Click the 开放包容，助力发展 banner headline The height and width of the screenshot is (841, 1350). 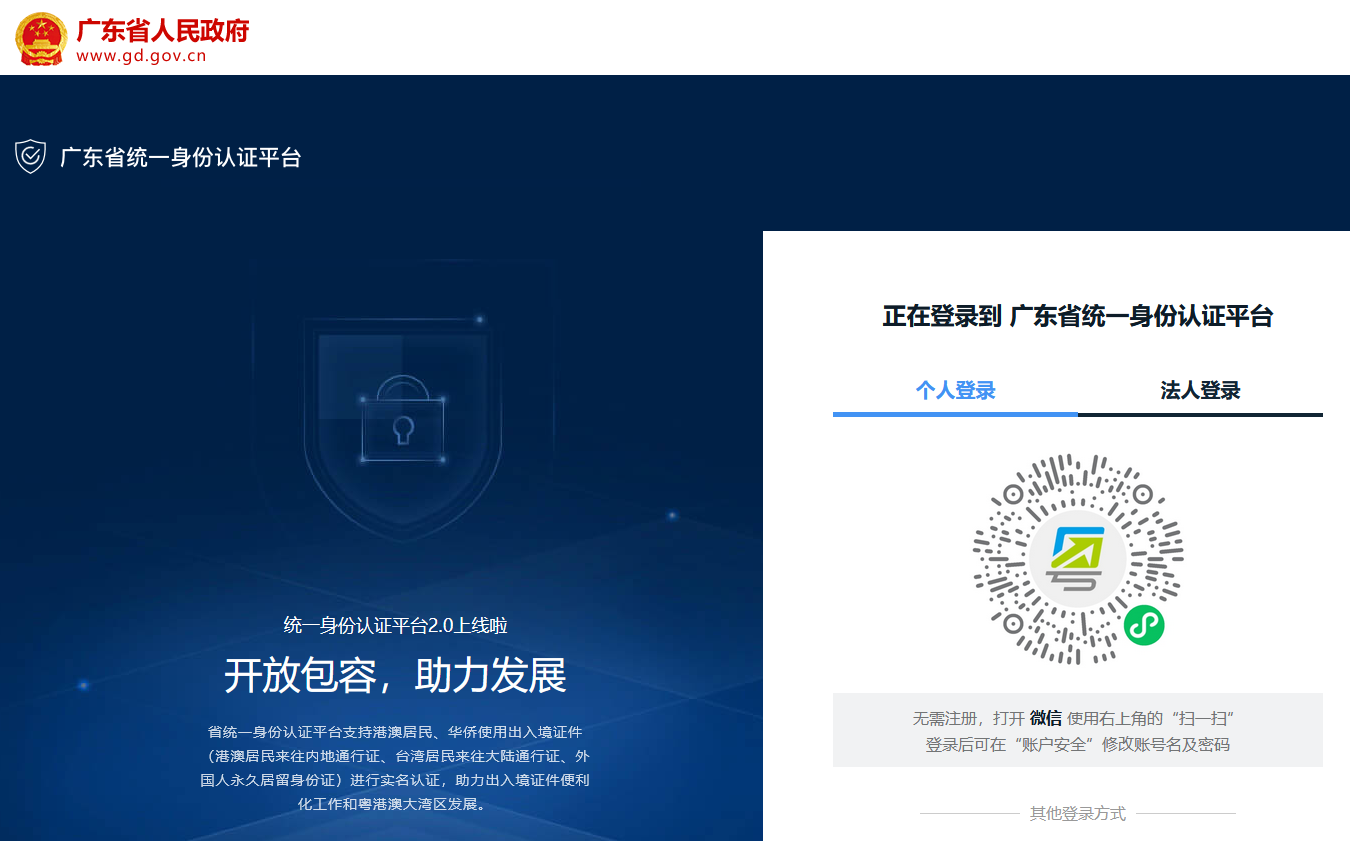[395, 676]
